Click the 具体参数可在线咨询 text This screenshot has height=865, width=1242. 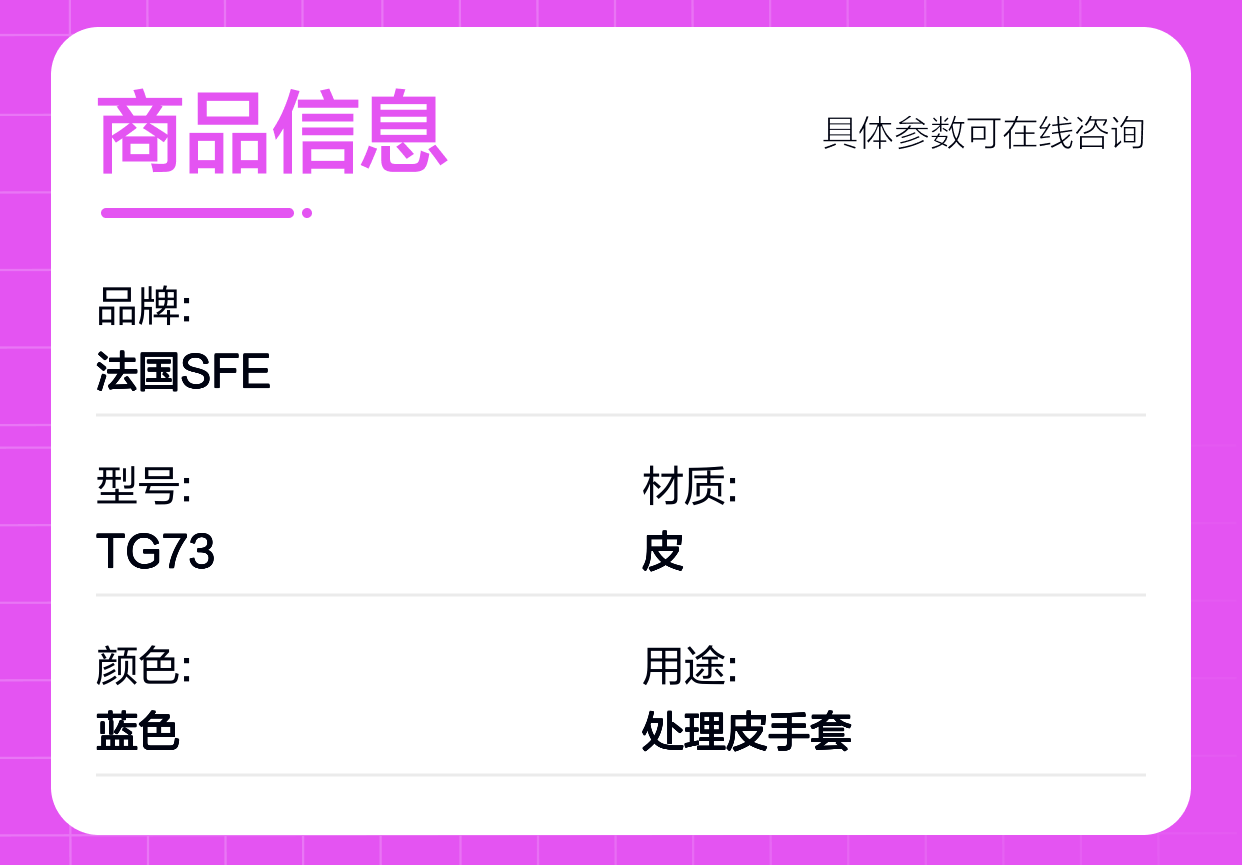tap(984, 133)
